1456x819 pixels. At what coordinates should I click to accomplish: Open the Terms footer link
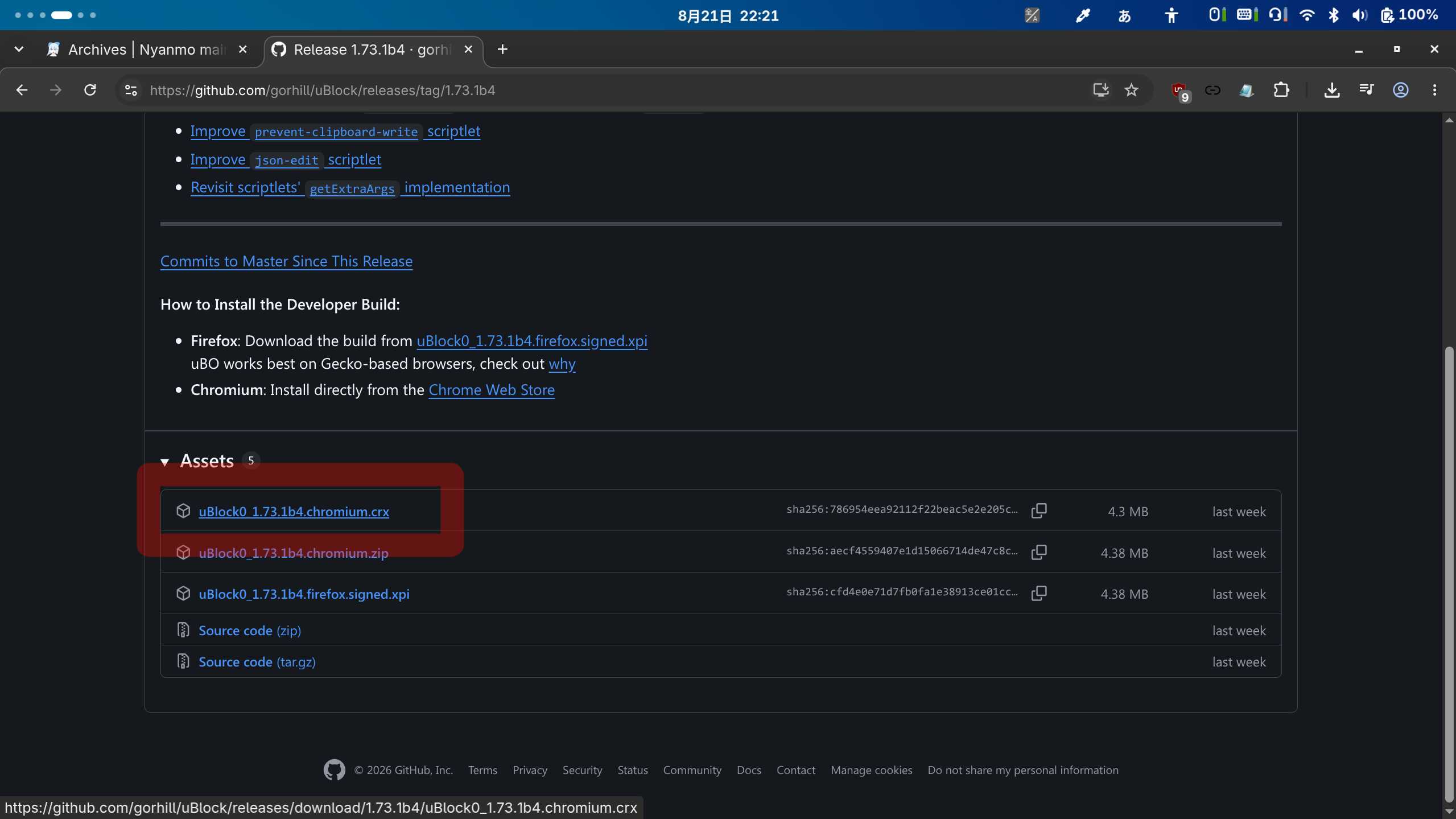(x=482, y=770)
